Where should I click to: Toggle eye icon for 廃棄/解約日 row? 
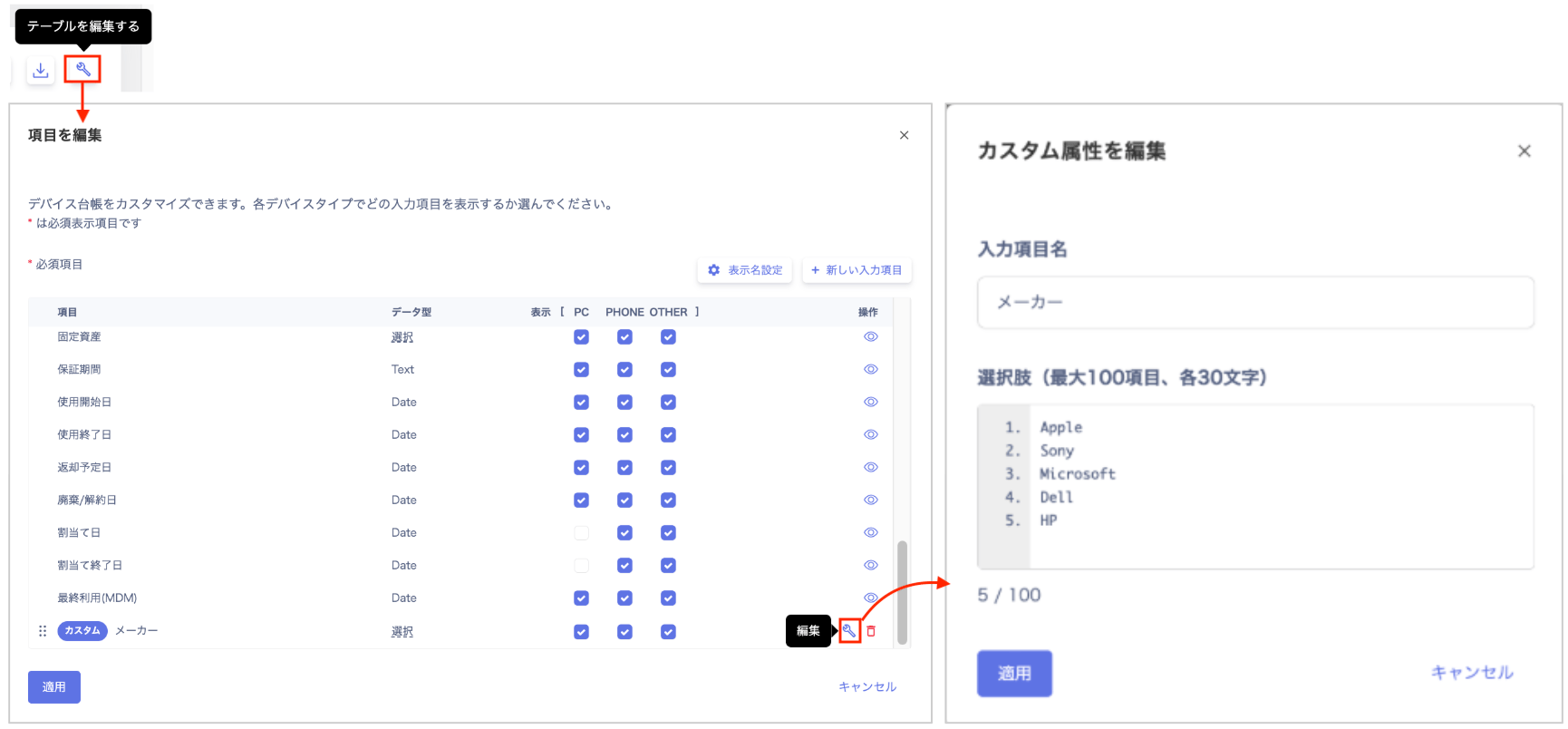(x=871, y=500)
